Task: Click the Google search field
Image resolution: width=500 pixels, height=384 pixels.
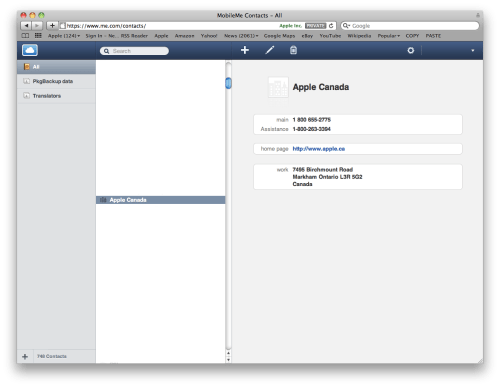Action: (410, 26)
